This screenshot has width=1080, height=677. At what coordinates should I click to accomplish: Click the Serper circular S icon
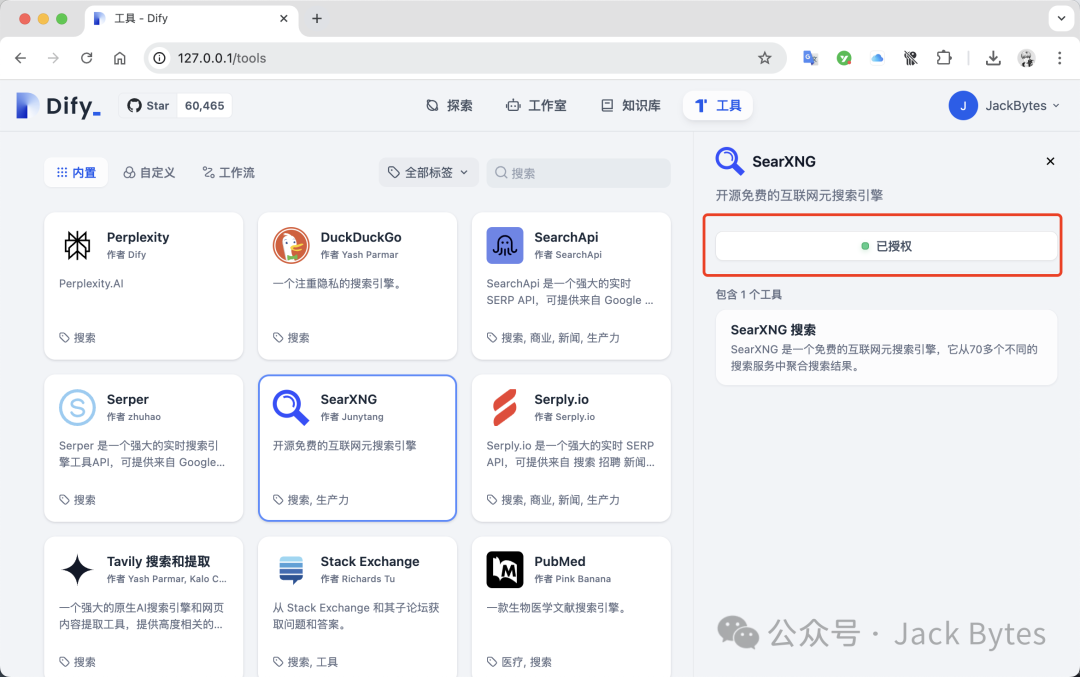pyautogui.click(x=77, y=407)
